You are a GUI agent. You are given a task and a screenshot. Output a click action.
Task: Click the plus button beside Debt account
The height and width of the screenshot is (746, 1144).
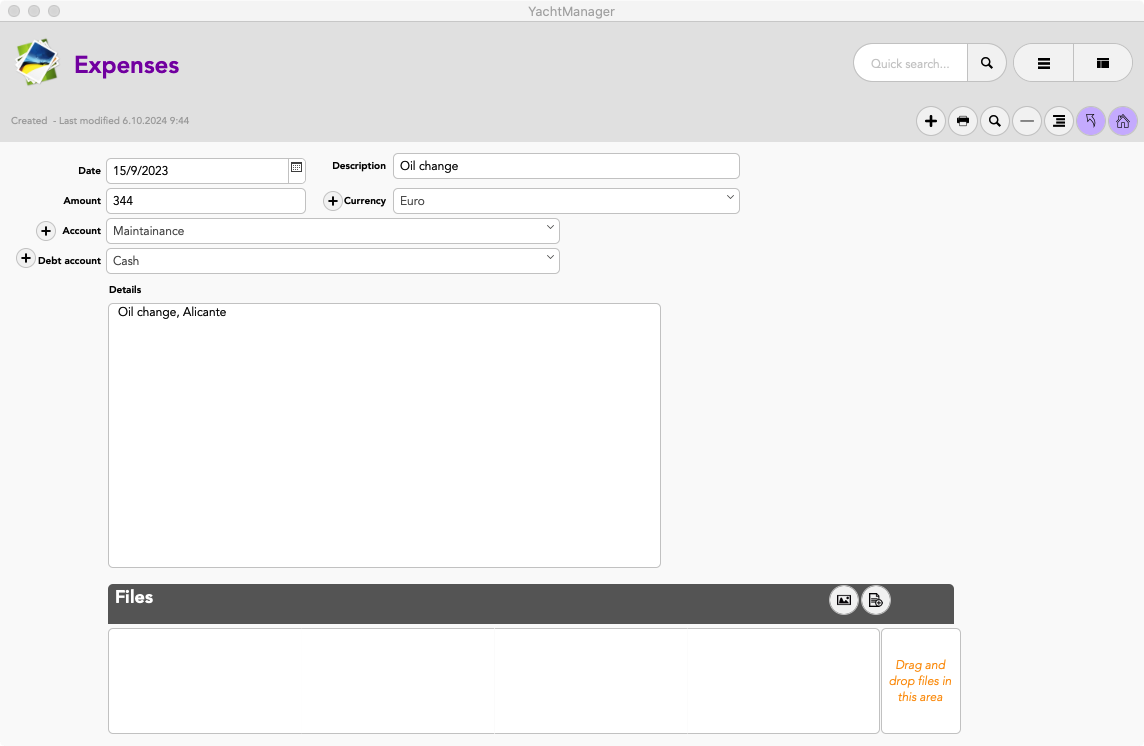[x=26, y=259]
